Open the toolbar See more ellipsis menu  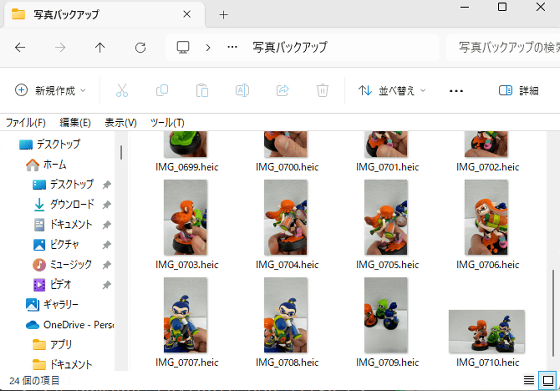click(456, 91)
